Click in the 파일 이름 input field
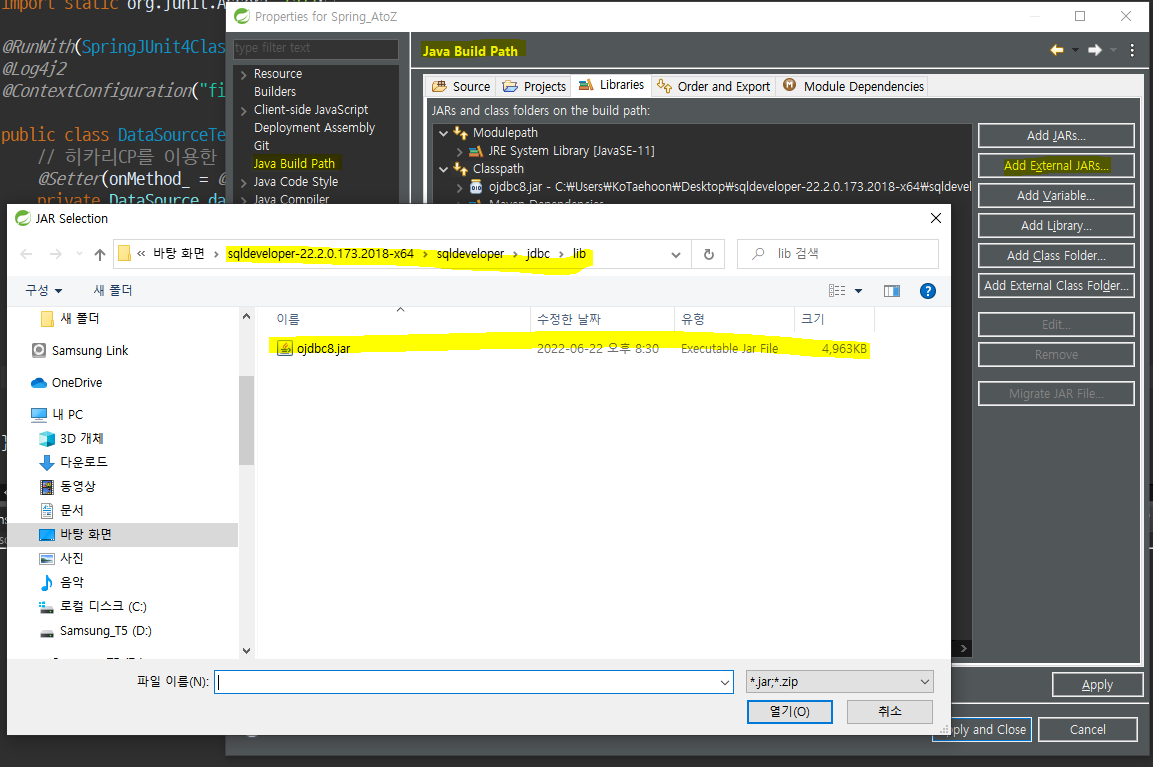 point(474,682)
